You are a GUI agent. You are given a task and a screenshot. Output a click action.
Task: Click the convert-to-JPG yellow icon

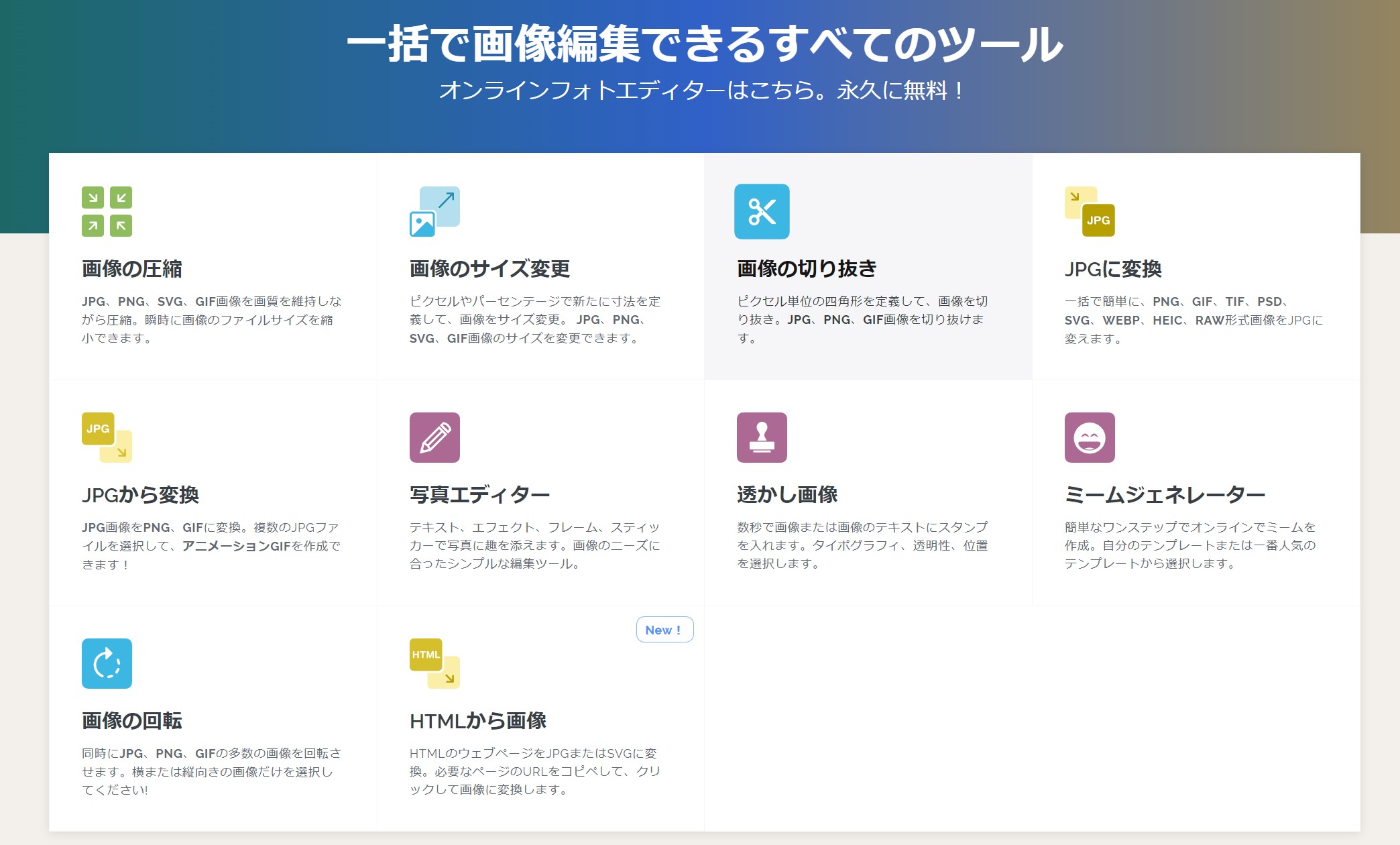click(1090, 211)
